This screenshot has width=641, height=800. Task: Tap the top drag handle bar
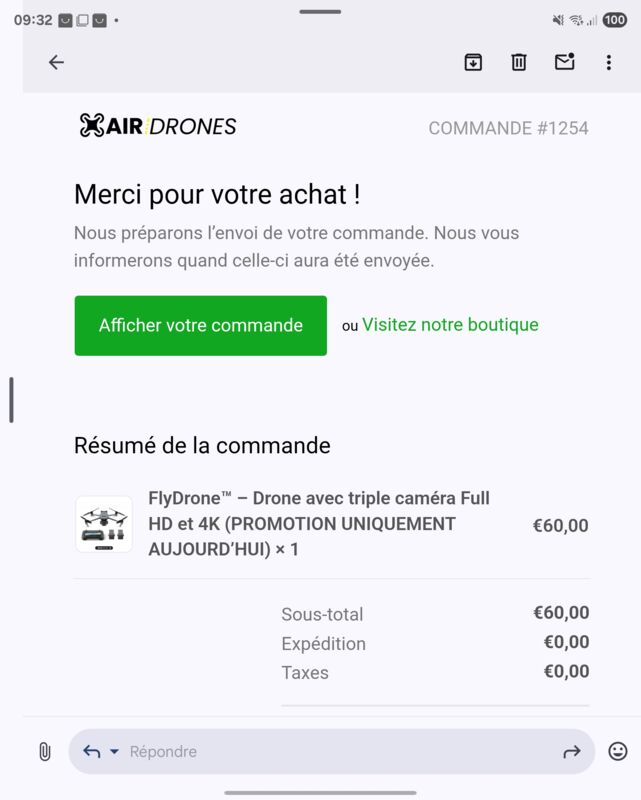pyautogui.click(x=320, y=12)
